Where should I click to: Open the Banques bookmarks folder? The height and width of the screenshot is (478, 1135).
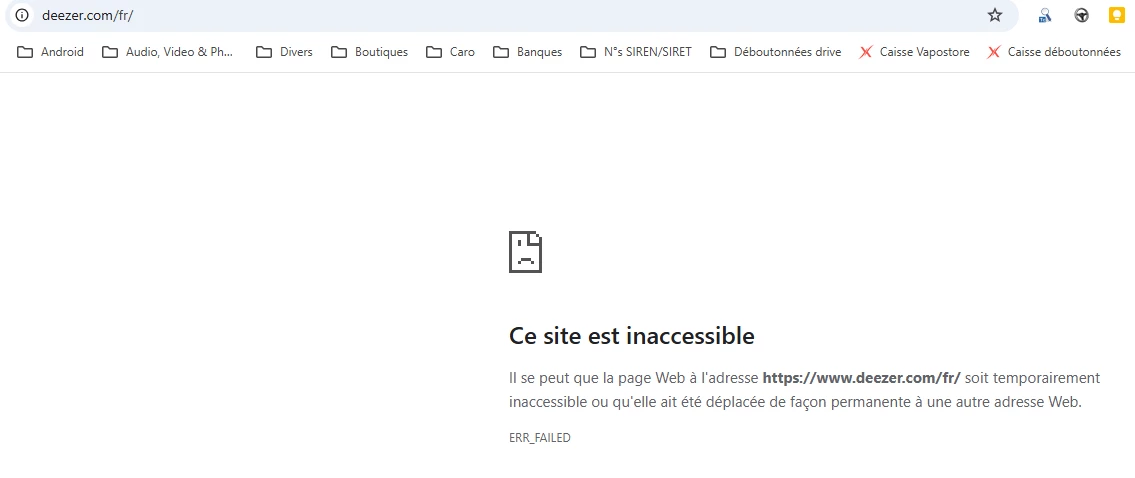pyautogui.click(x=528, y=52)
